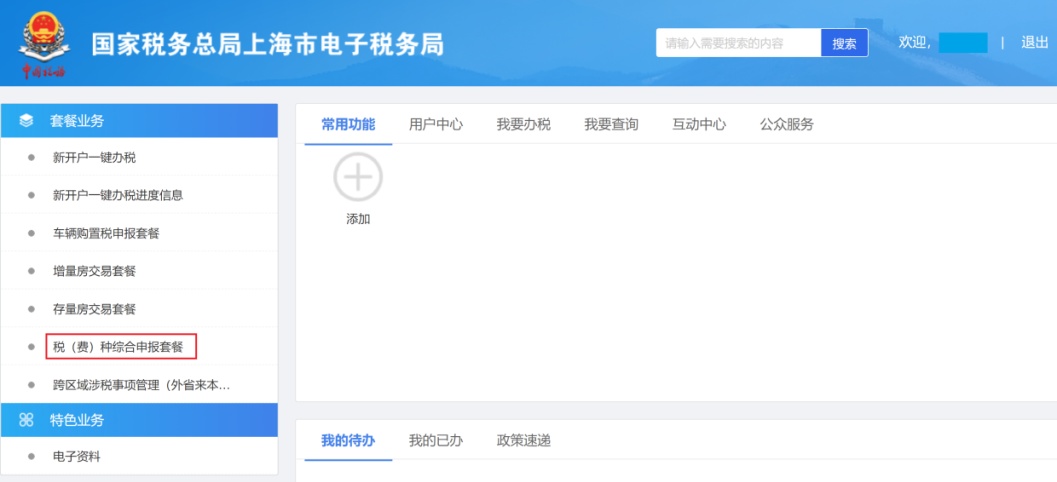
Task: Click 电子资料 under 特色业务
Action: pos(77,457)
